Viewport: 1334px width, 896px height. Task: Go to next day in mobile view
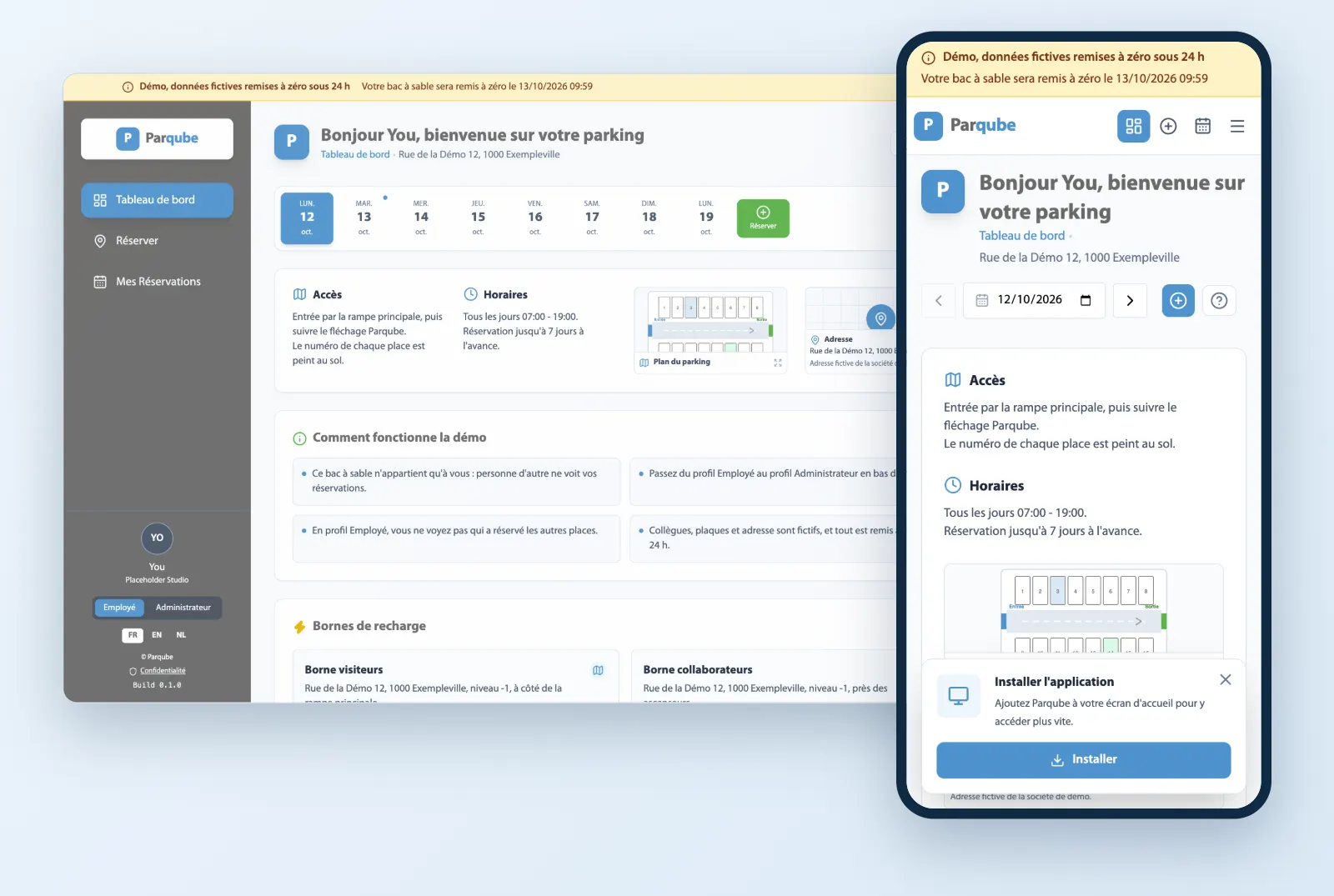tap(1130, 300)
